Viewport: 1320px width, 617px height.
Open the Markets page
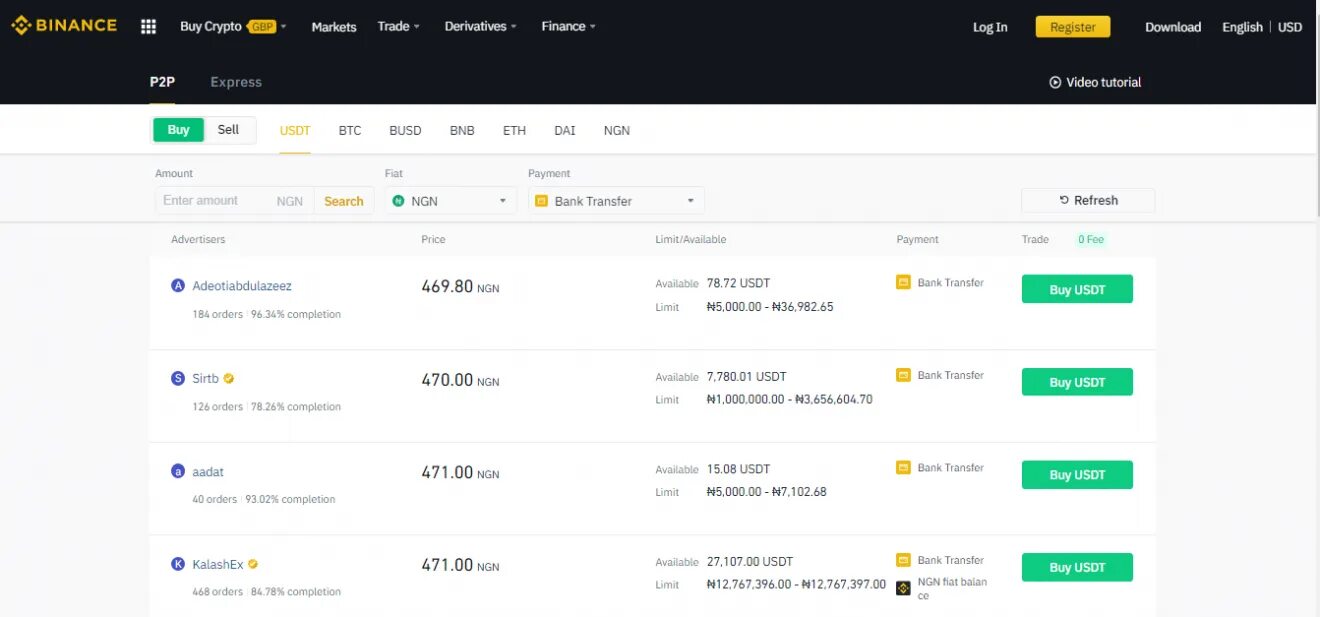(334, 27)
